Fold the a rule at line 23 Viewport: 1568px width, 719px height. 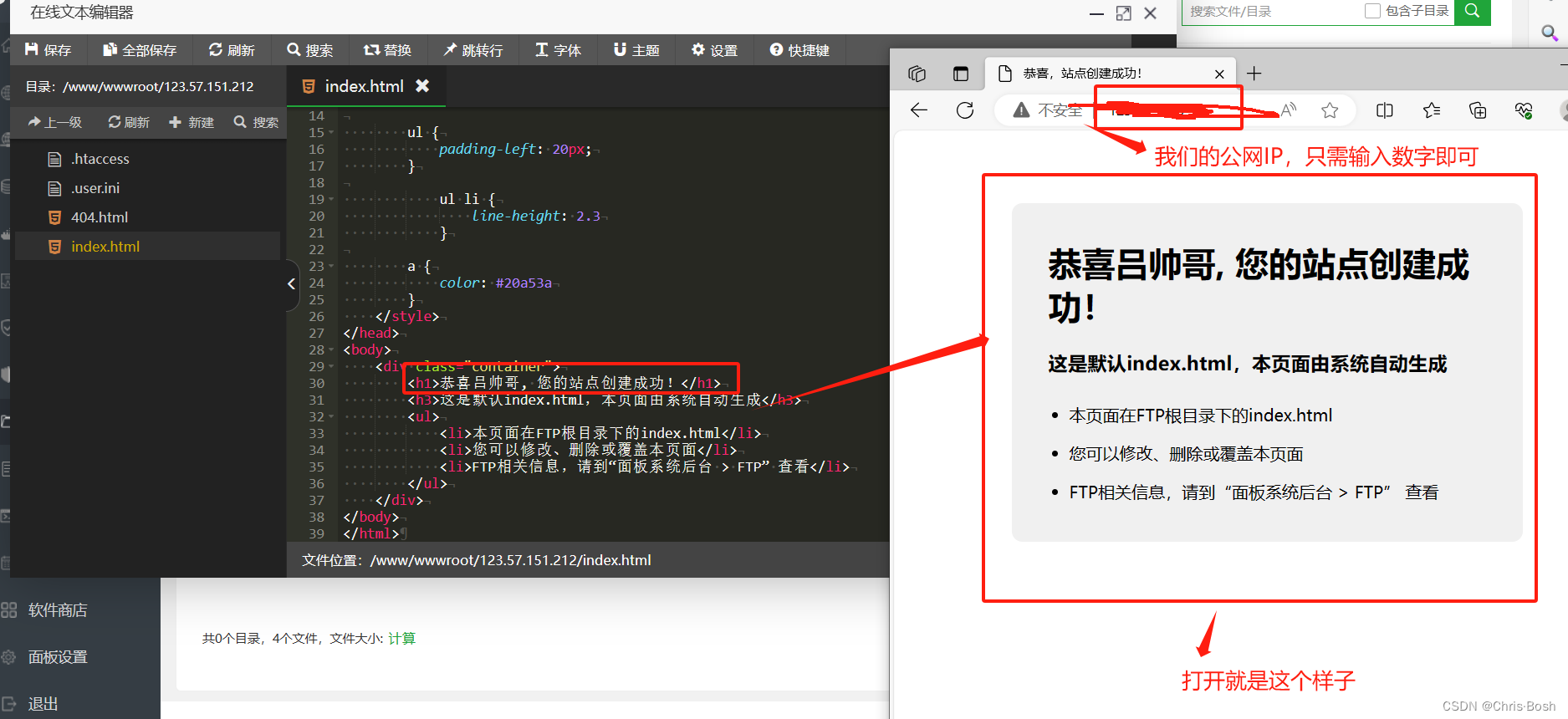331,266
